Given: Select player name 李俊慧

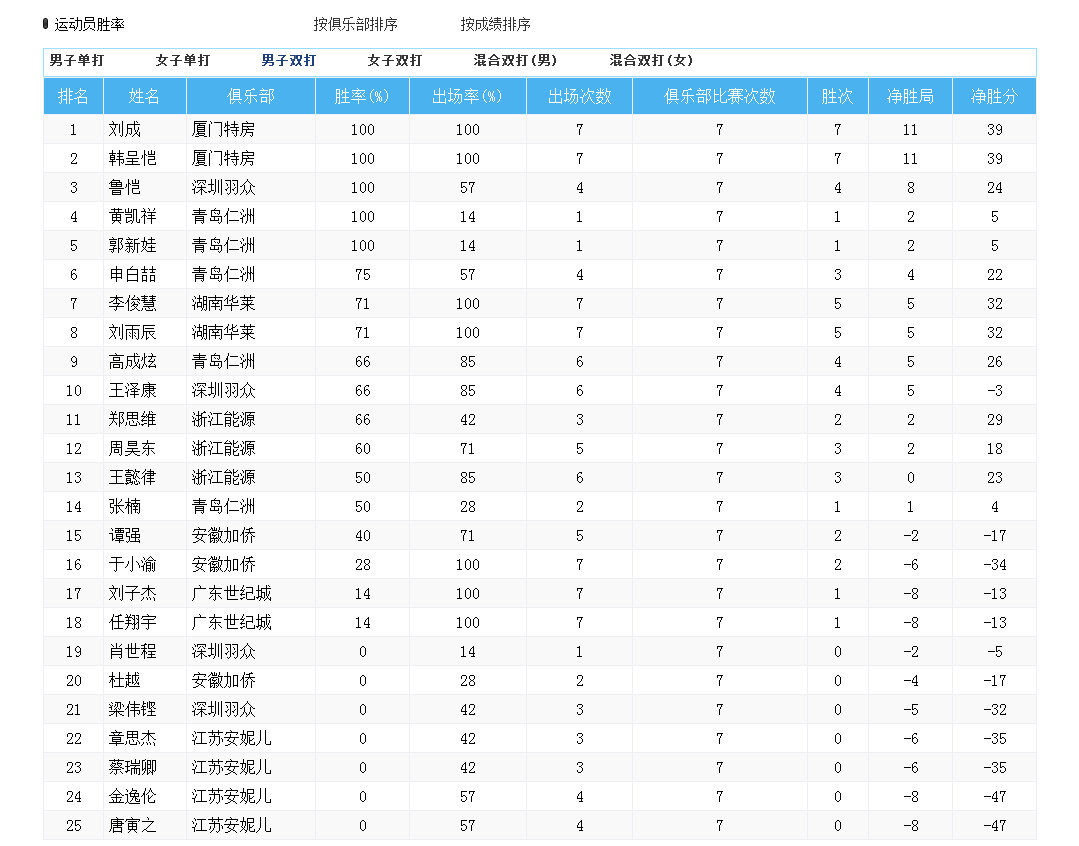Looking at the screenshot, I should [x=132, y=304].
